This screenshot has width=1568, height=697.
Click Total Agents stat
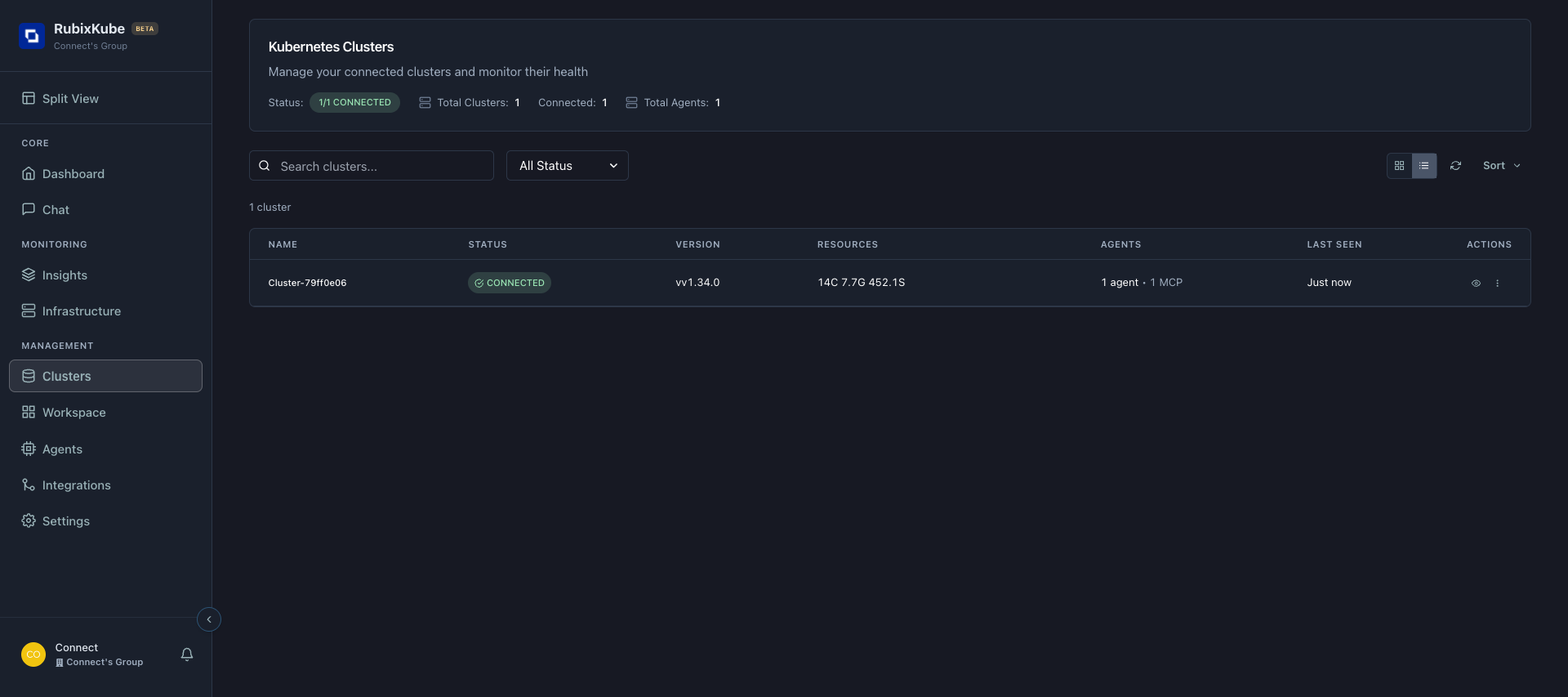pyautogui.click(x=673, y=103)
